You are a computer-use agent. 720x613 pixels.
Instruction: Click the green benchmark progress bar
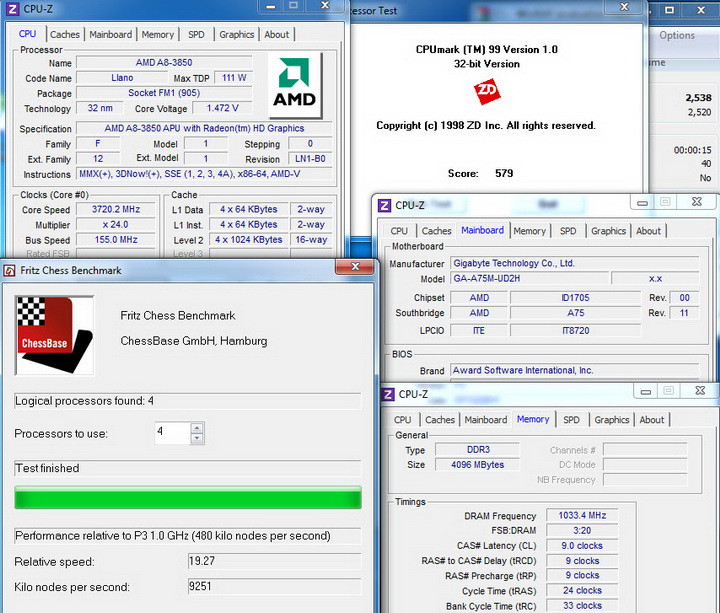(x=188, y=498)
